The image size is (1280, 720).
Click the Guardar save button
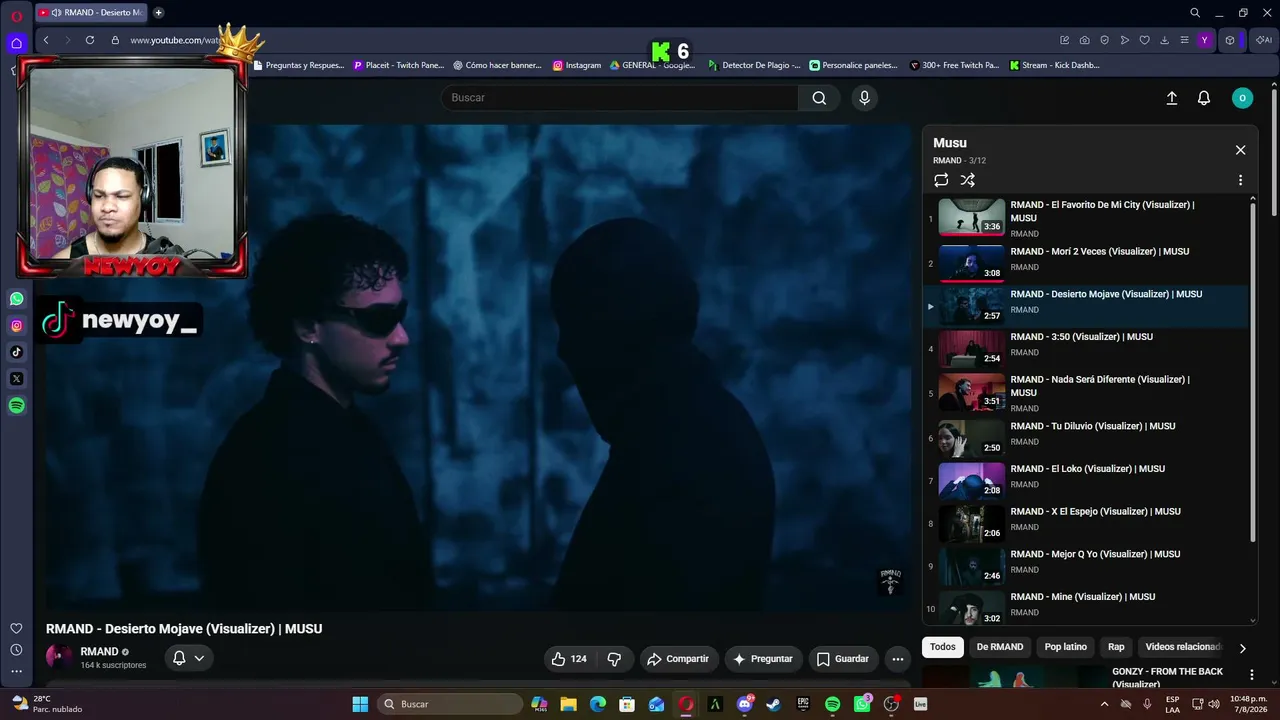(843, 659)
